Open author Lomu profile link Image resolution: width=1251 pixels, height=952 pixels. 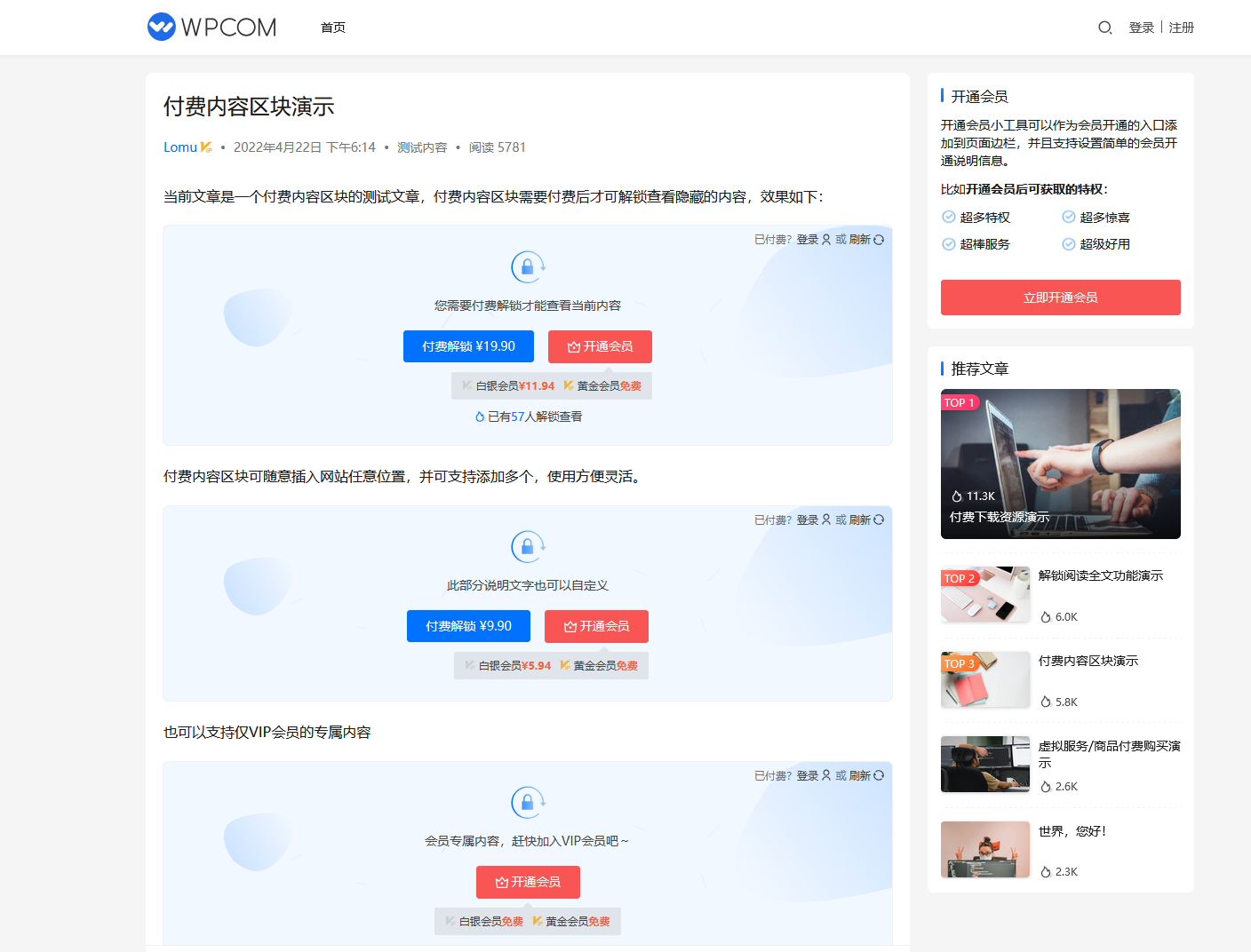point(179,147)
